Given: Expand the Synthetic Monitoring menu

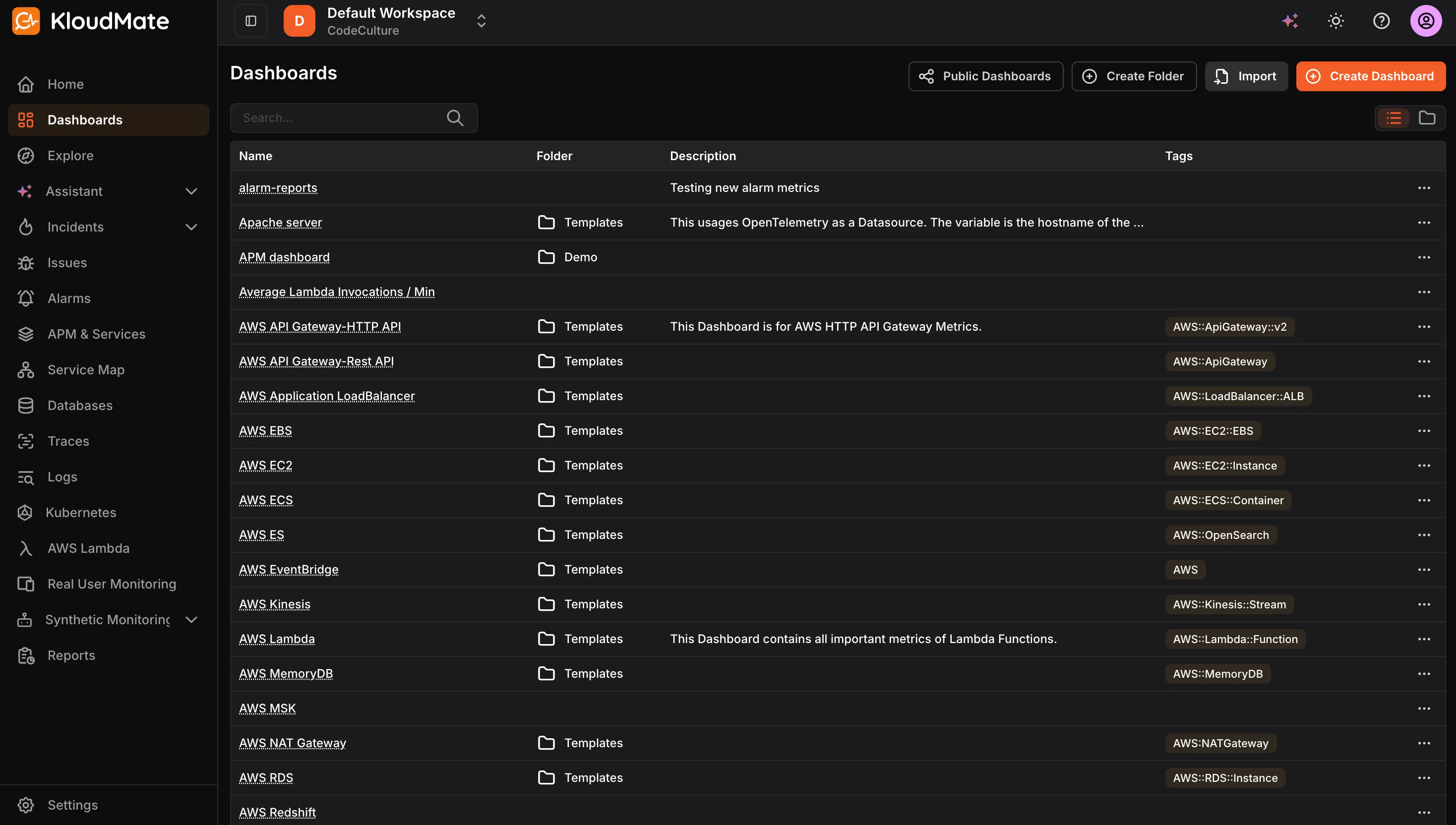Looking at the screenshot, I should tap(191, 620).
